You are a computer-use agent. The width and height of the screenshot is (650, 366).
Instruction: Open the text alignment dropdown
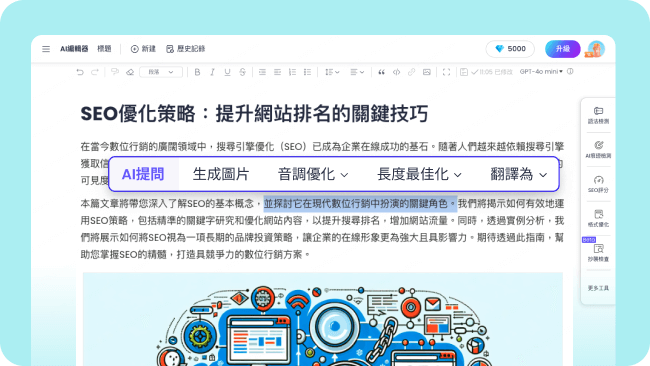[357, 72]
